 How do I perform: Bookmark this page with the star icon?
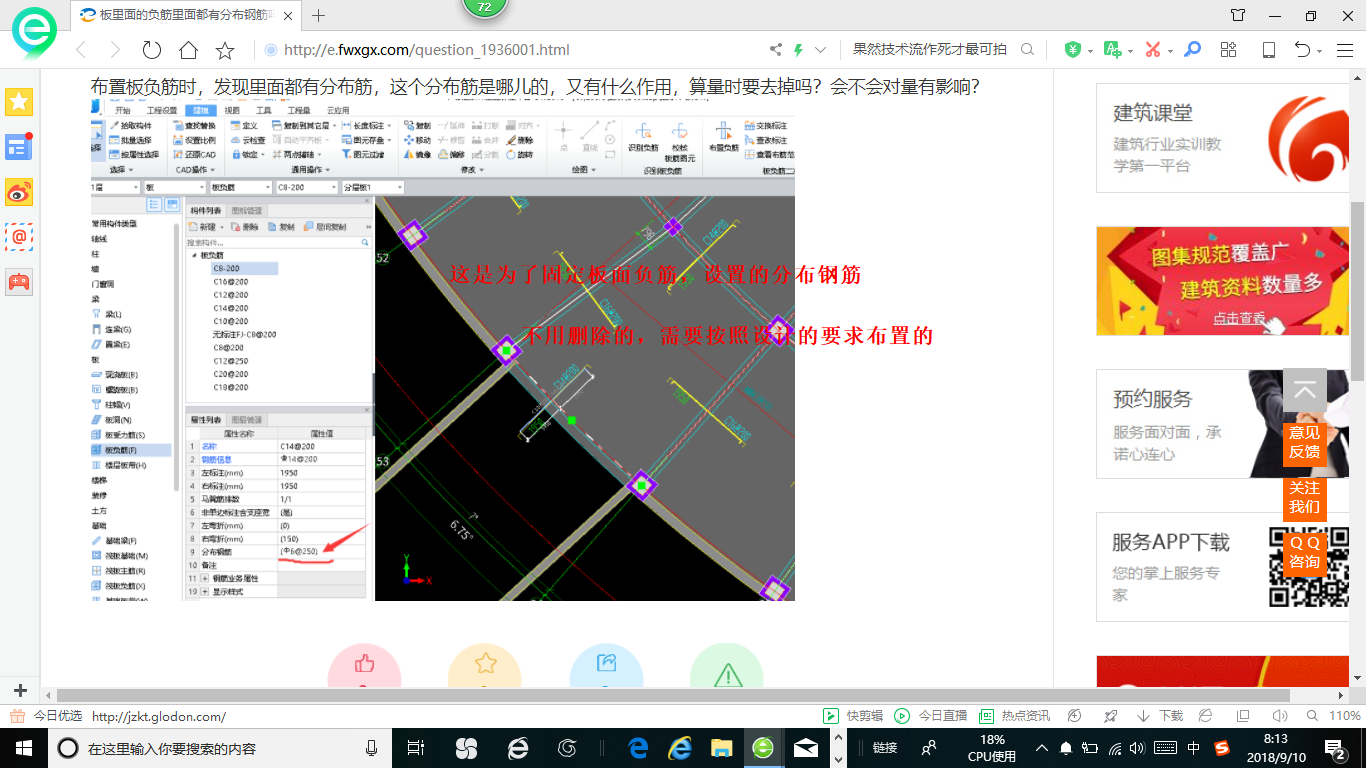pyautogui.click(x=225, y=50)
